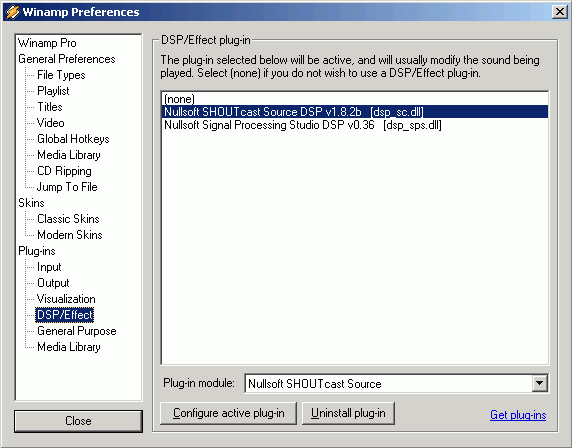Open the Plug-ins category
The height and width of the screenshot is (448, 572).
(37, 251)
